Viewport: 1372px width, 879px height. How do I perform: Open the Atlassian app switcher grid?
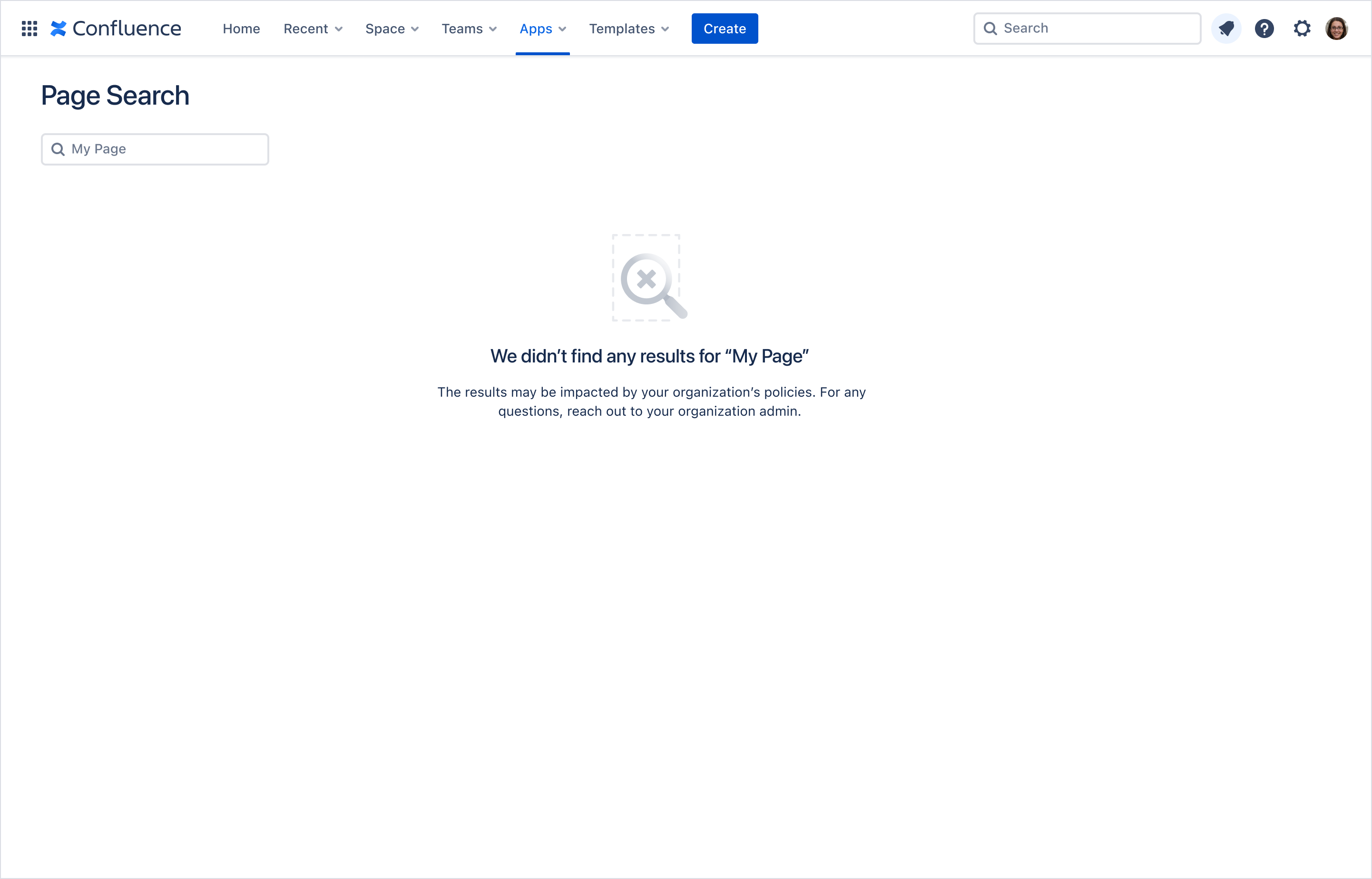tap(29, 29)
